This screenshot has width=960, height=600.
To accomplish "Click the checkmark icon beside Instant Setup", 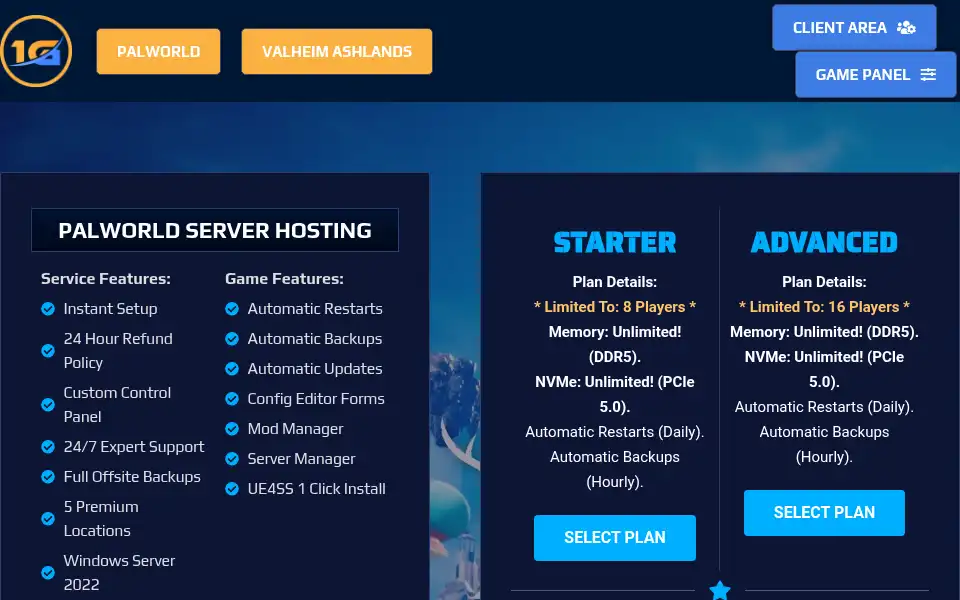I will (48, 309).
